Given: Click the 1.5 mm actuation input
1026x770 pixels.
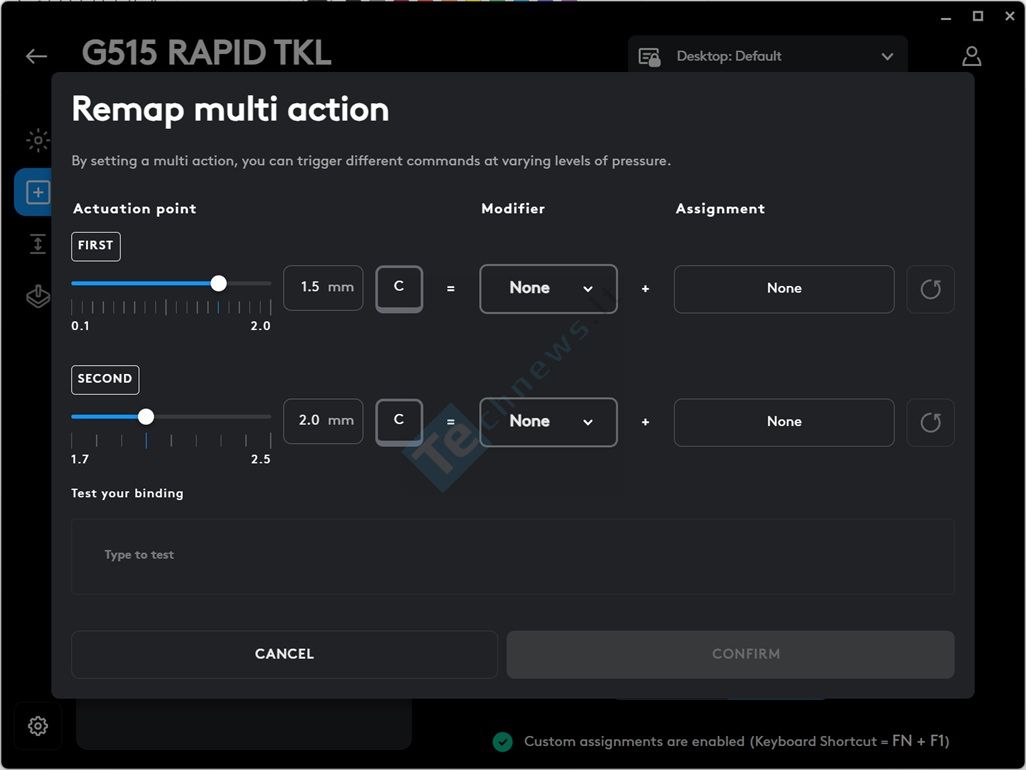Looking at the screenshot, I should pos(322,288).
